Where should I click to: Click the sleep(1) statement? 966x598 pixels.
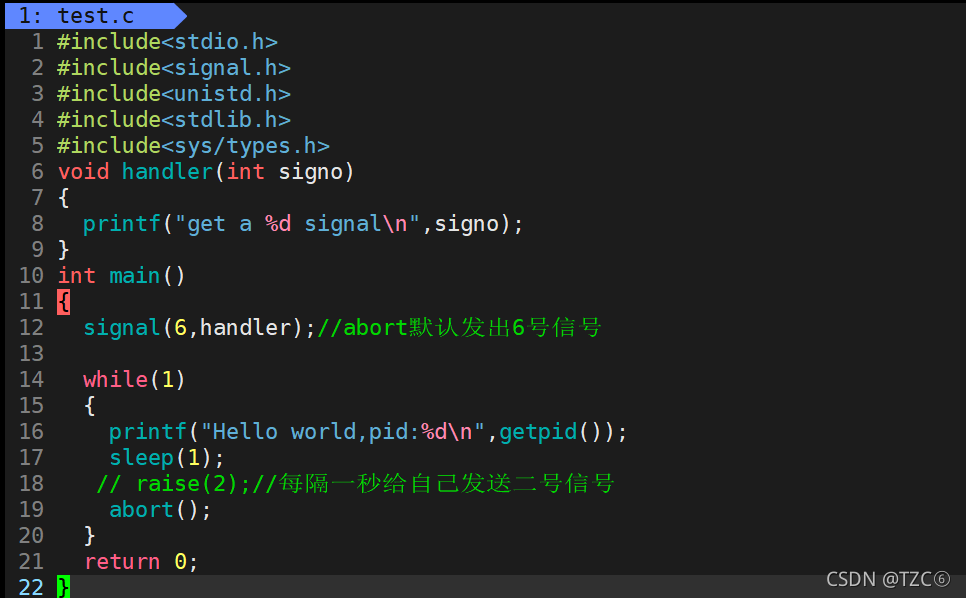[167, 458]
